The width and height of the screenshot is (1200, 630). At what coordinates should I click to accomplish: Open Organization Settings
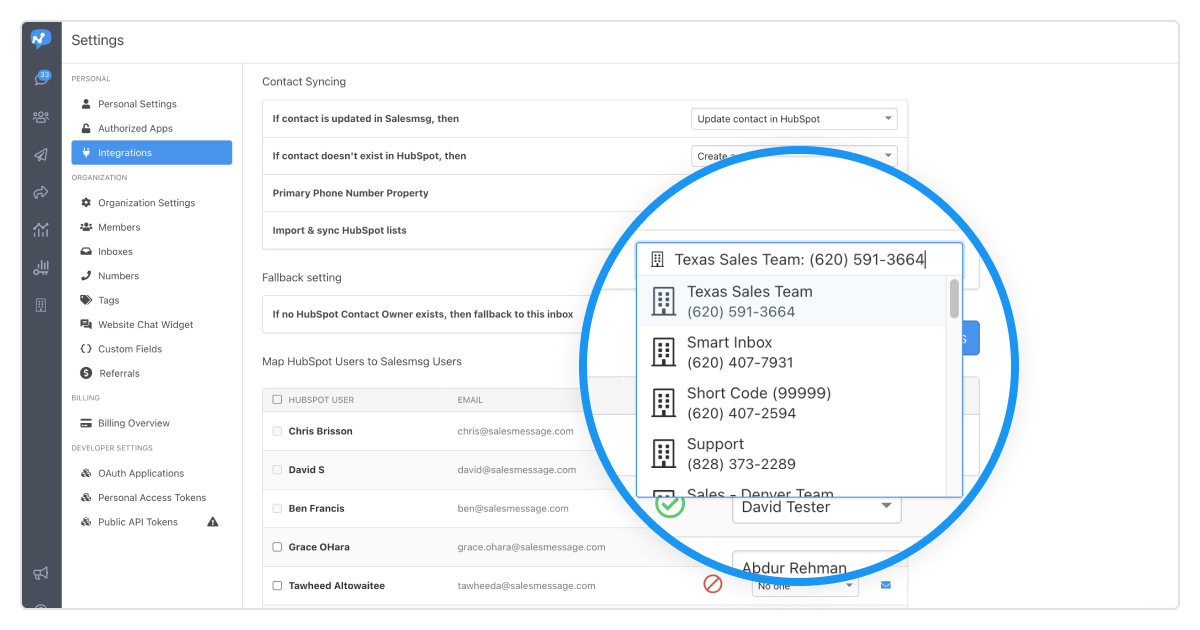(x=146, y=203)
